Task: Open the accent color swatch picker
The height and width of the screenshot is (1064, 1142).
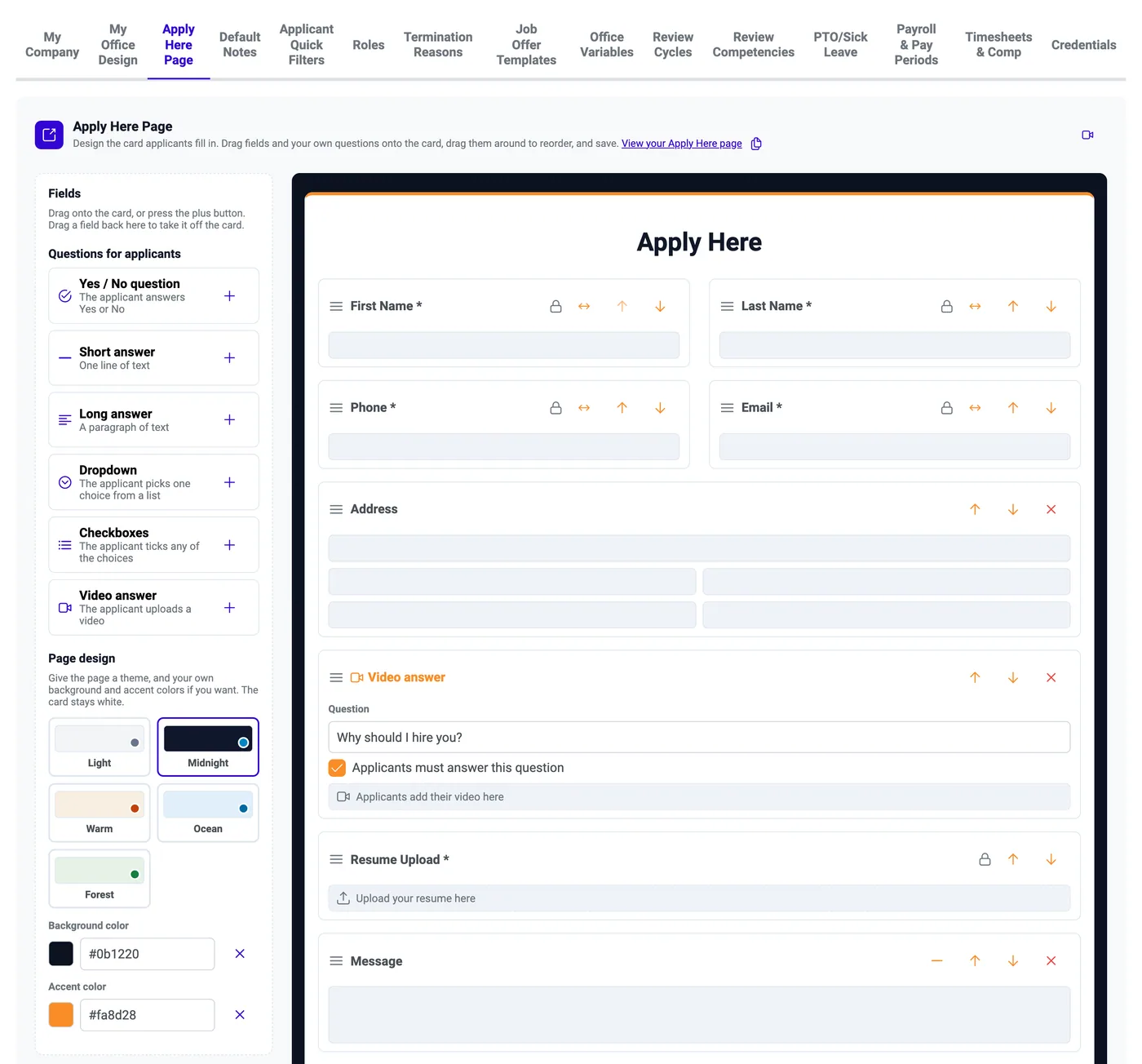Action: pos(61,1015)
